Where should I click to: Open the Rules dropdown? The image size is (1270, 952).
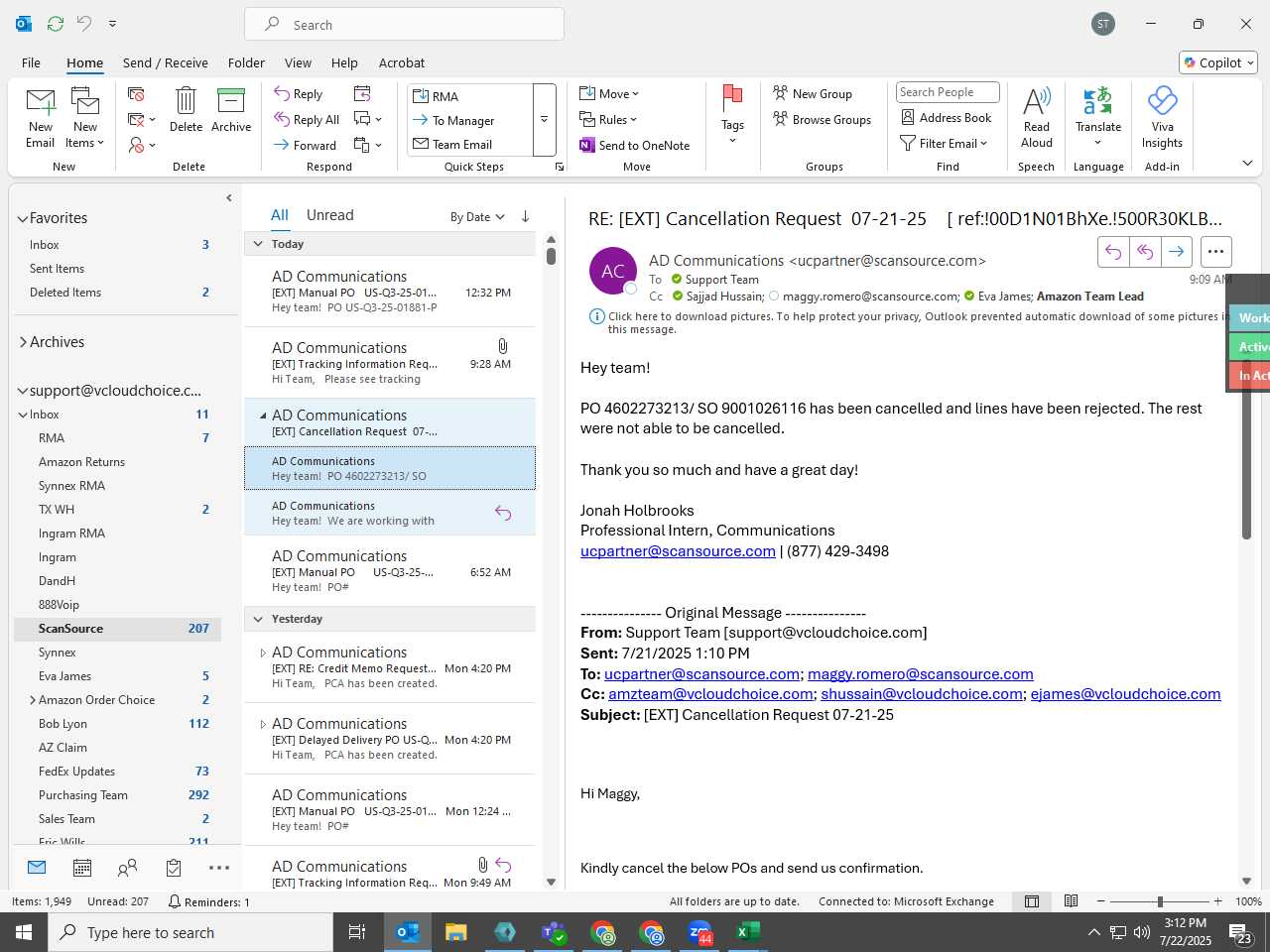[x=608, y=119]
